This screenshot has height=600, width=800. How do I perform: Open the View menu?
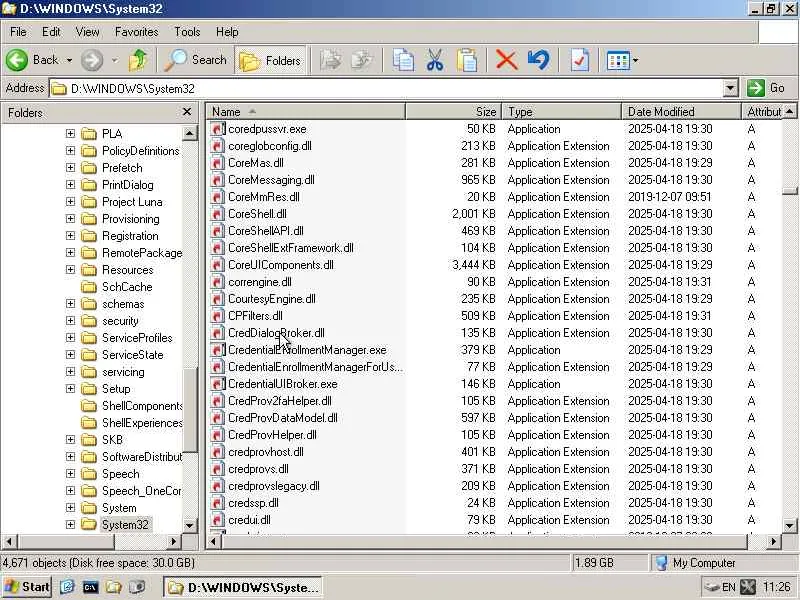87,32
